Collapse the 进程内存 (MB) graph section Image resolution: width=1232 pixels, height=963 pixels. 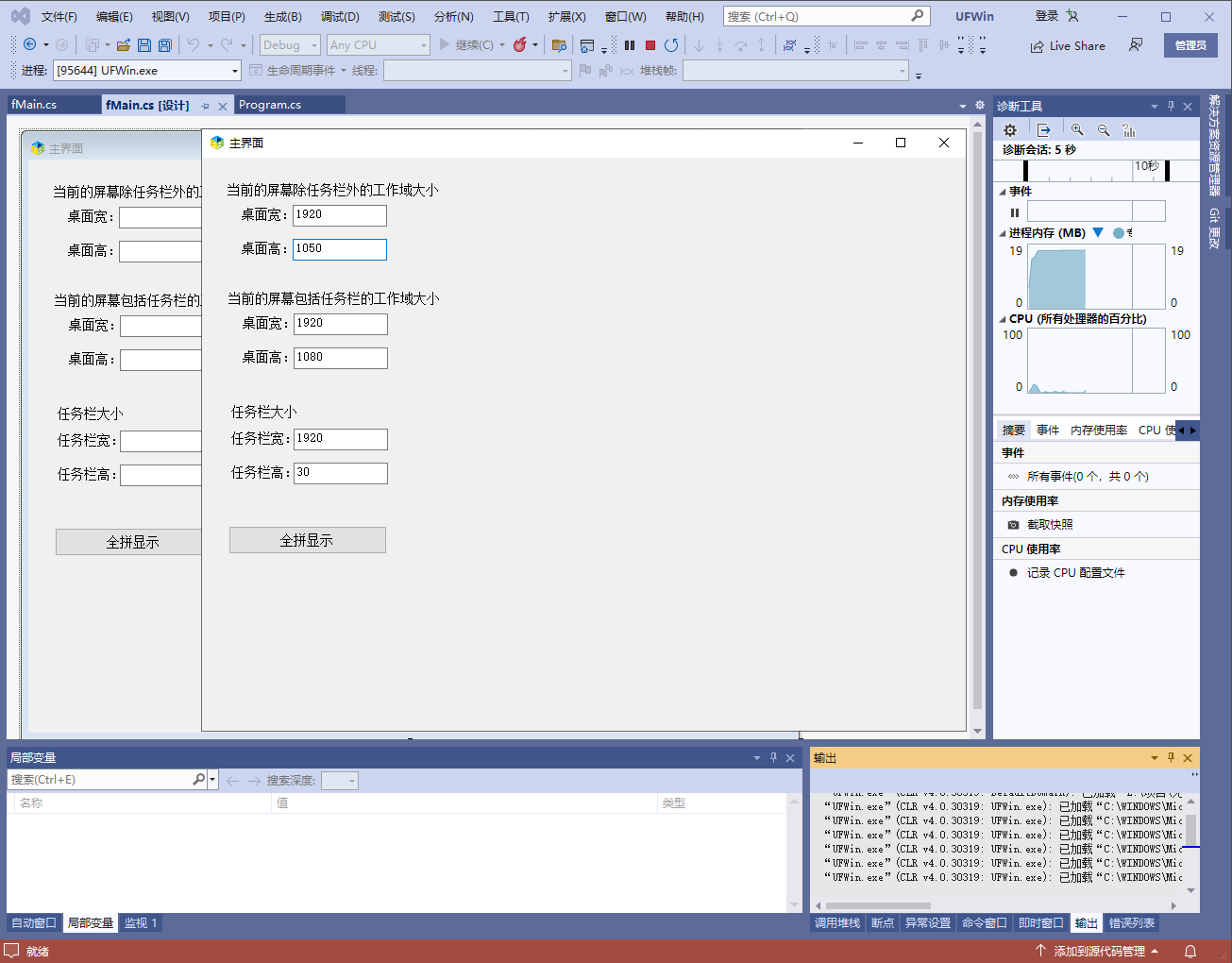point(1003,233)
